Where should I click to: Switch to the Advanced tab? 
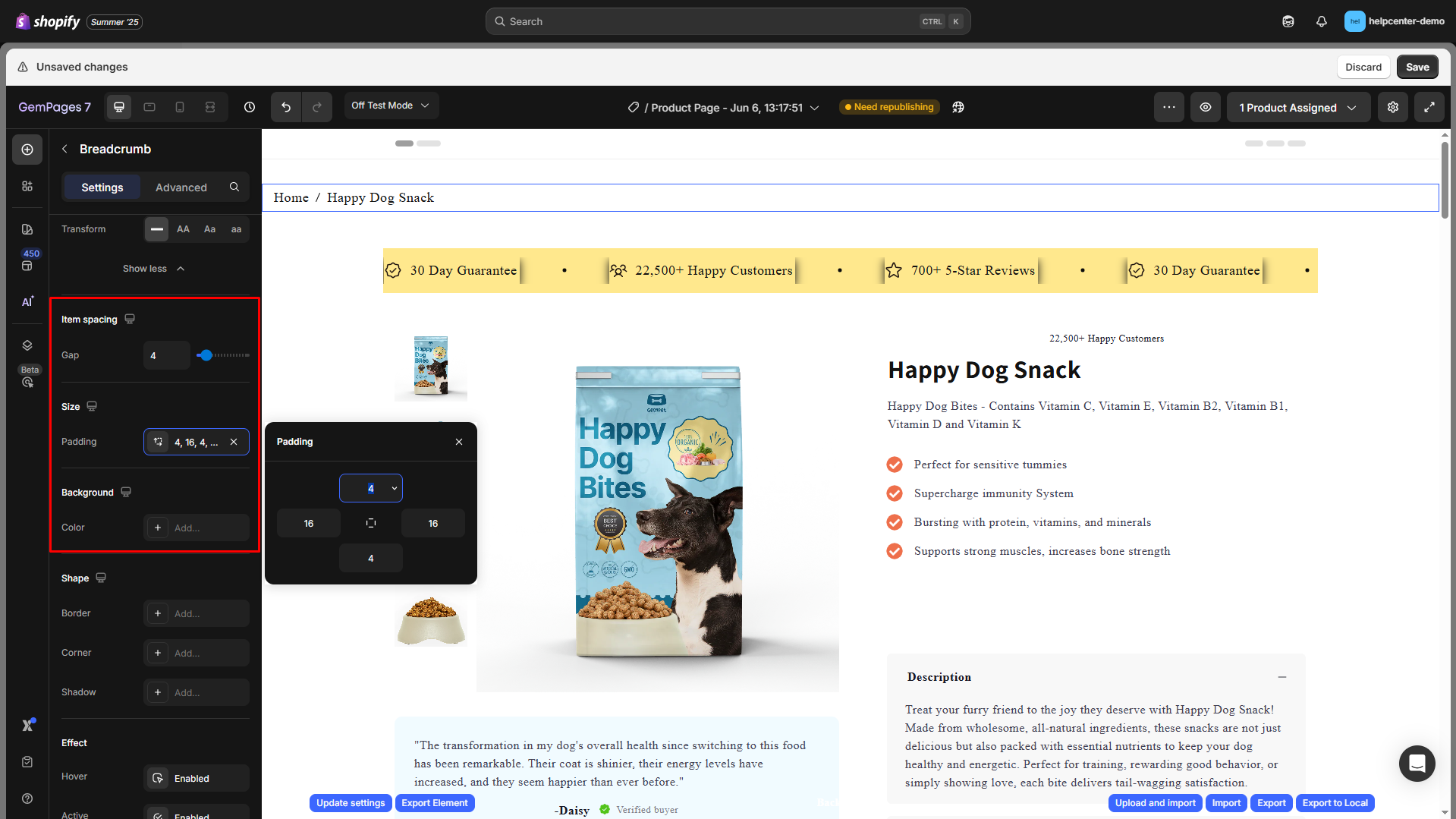[181, 187]
